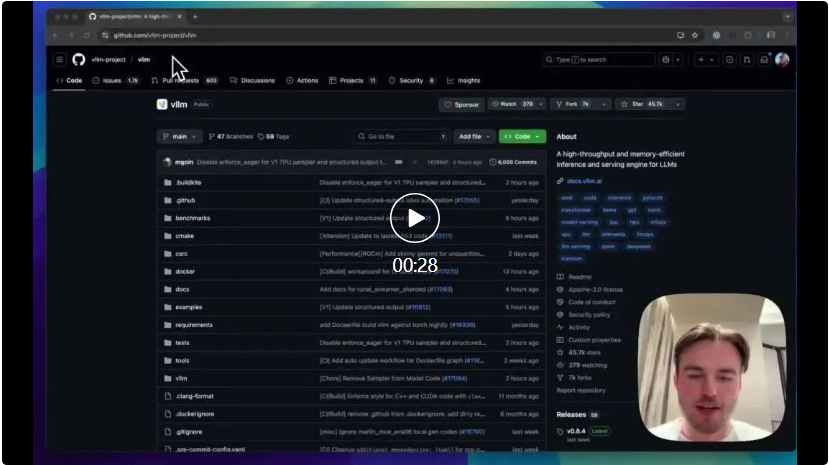This screenshot has height=465, width=829.
Task: Star the vllm repository
Action: coord(643,104)
